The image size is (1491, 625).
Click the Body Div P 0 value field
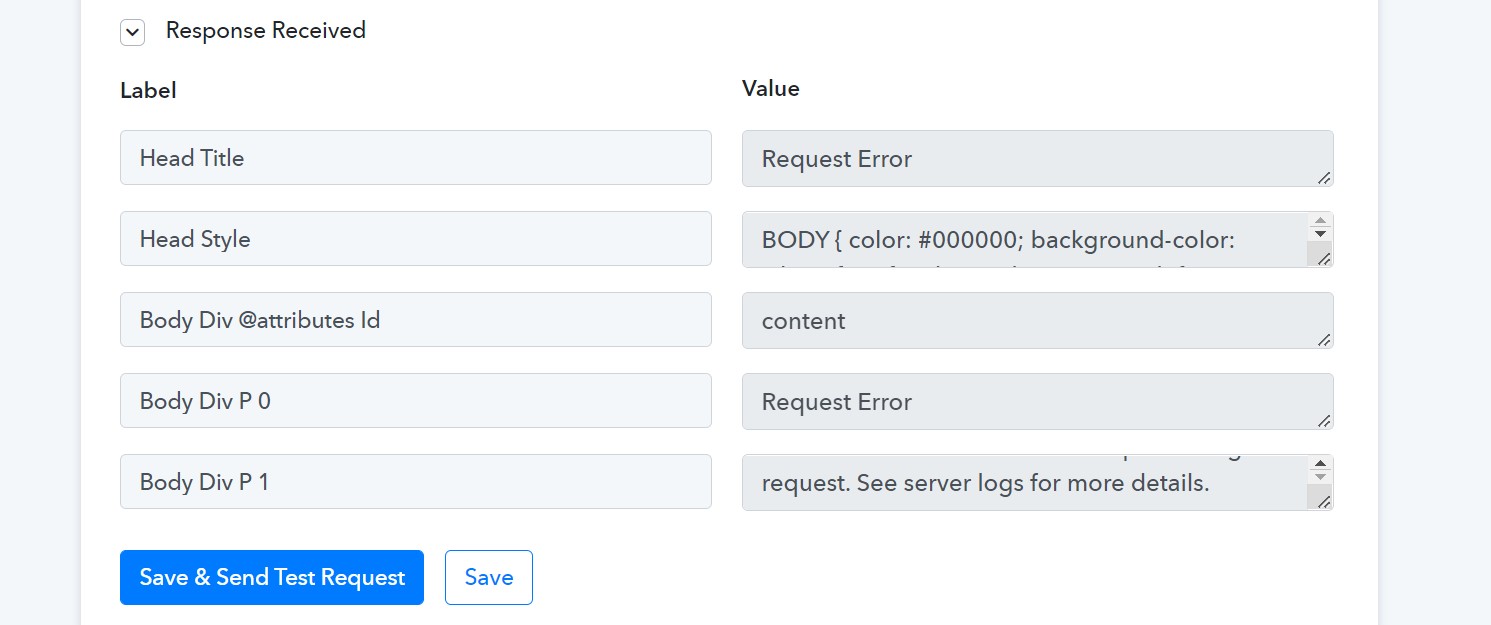(1037, 401)
